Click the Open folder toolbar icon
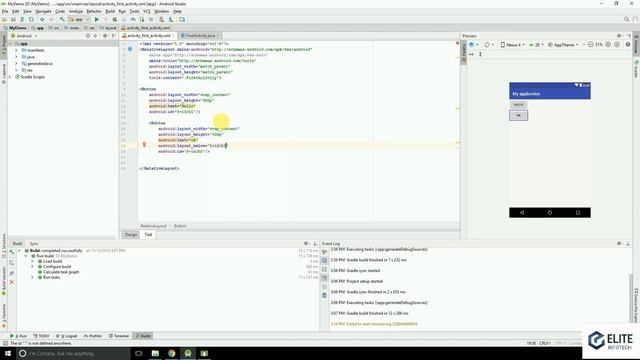Screen dimensions: 640x360 (x=4, y=20)
